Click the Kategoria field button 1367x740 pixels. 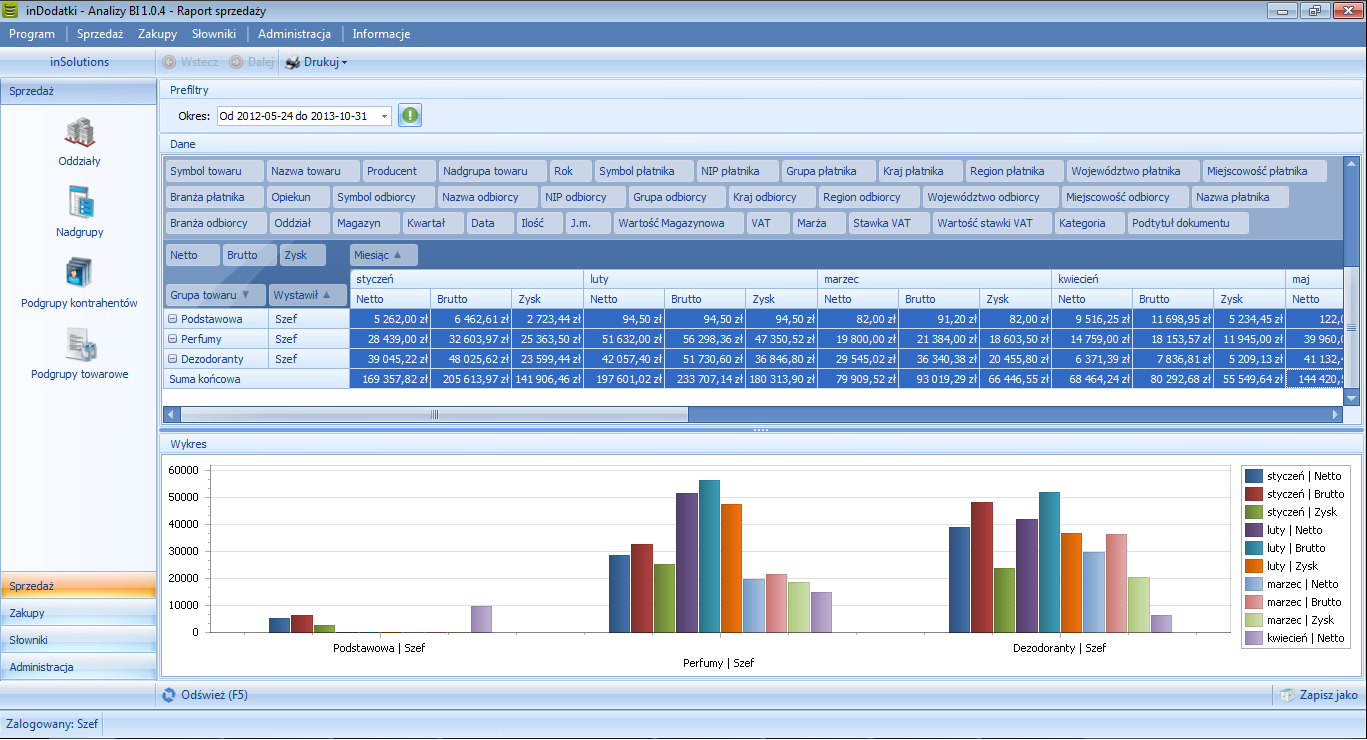[x=1089, y=223]
